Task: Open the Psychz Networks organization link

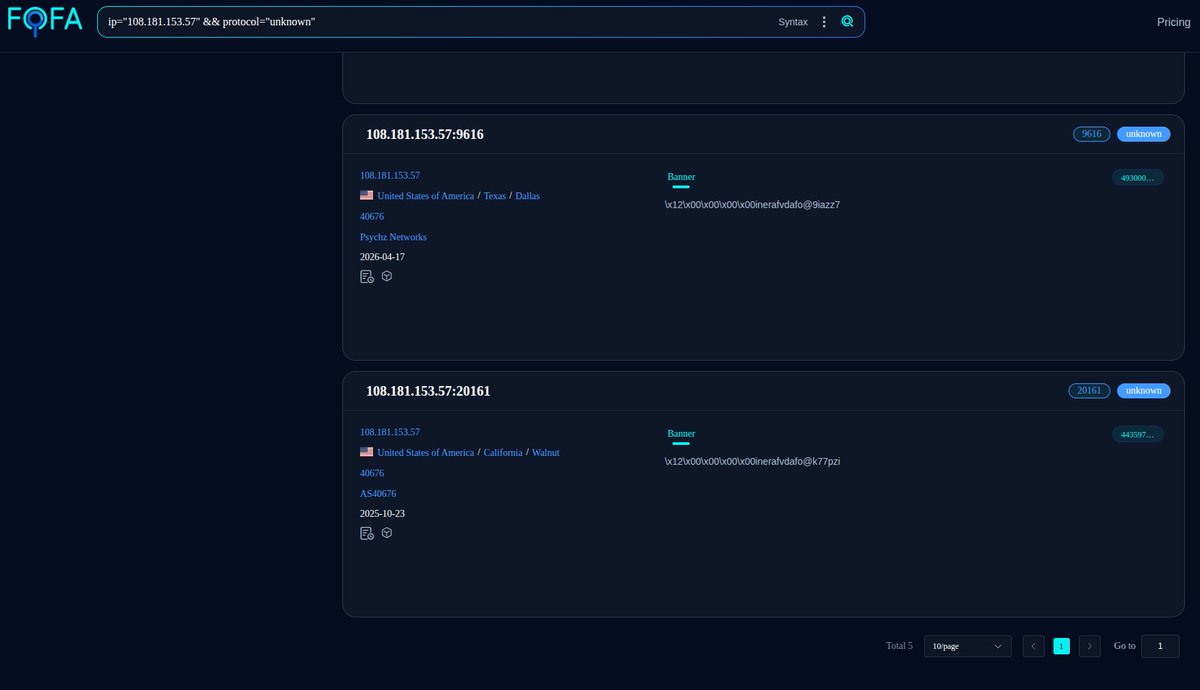Action: 393,237
